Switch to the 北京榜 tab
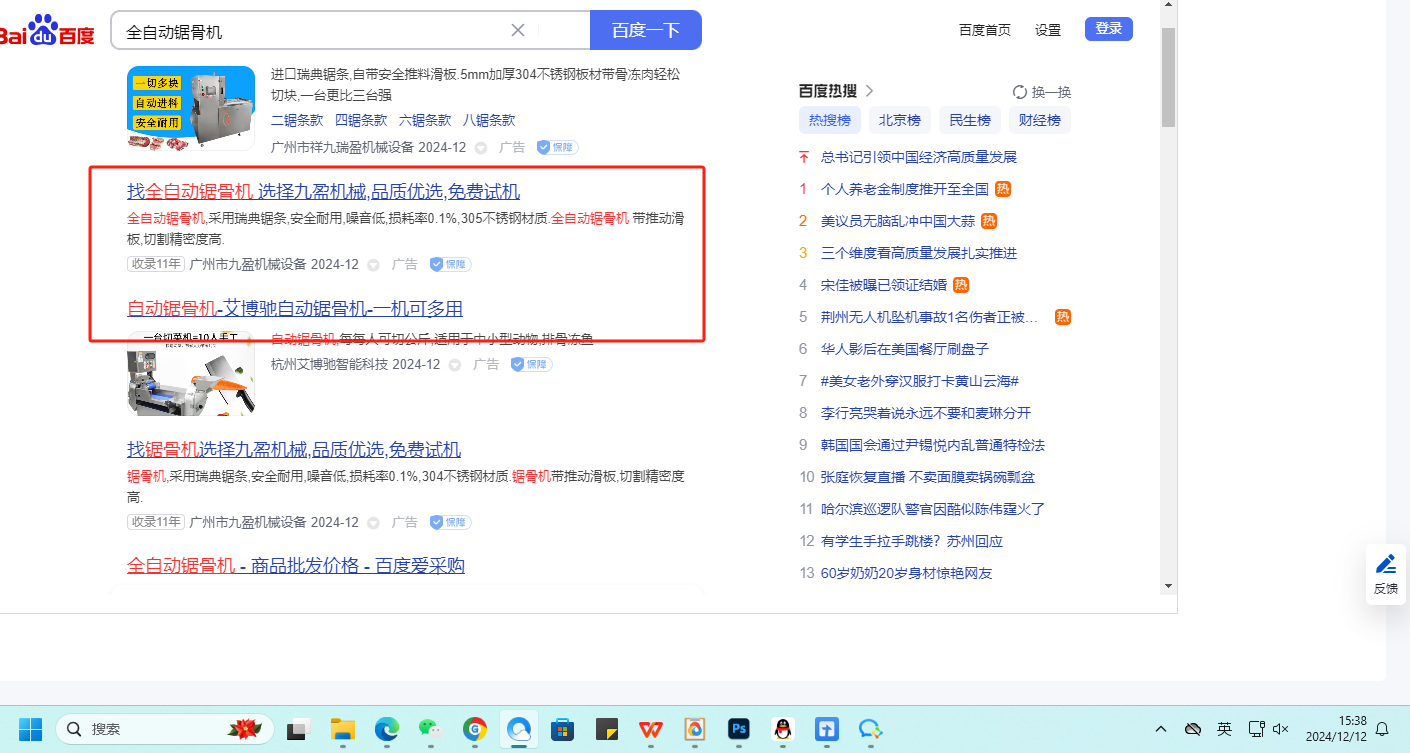1410x753 pixels. pos(899,121)
